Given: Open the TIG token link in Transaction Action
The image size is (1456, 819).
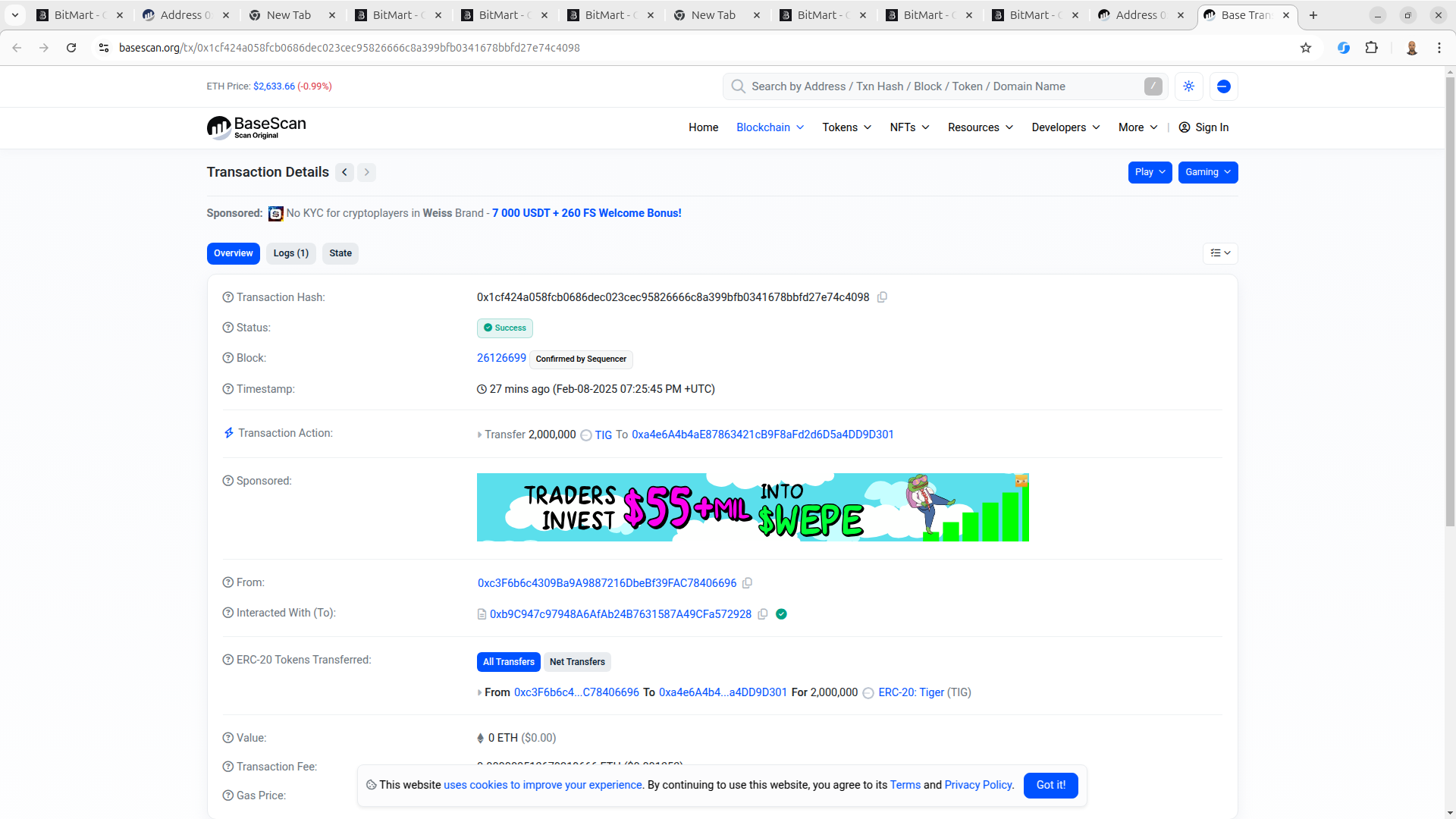Looking at the screenshot, I should pos(604,435).
